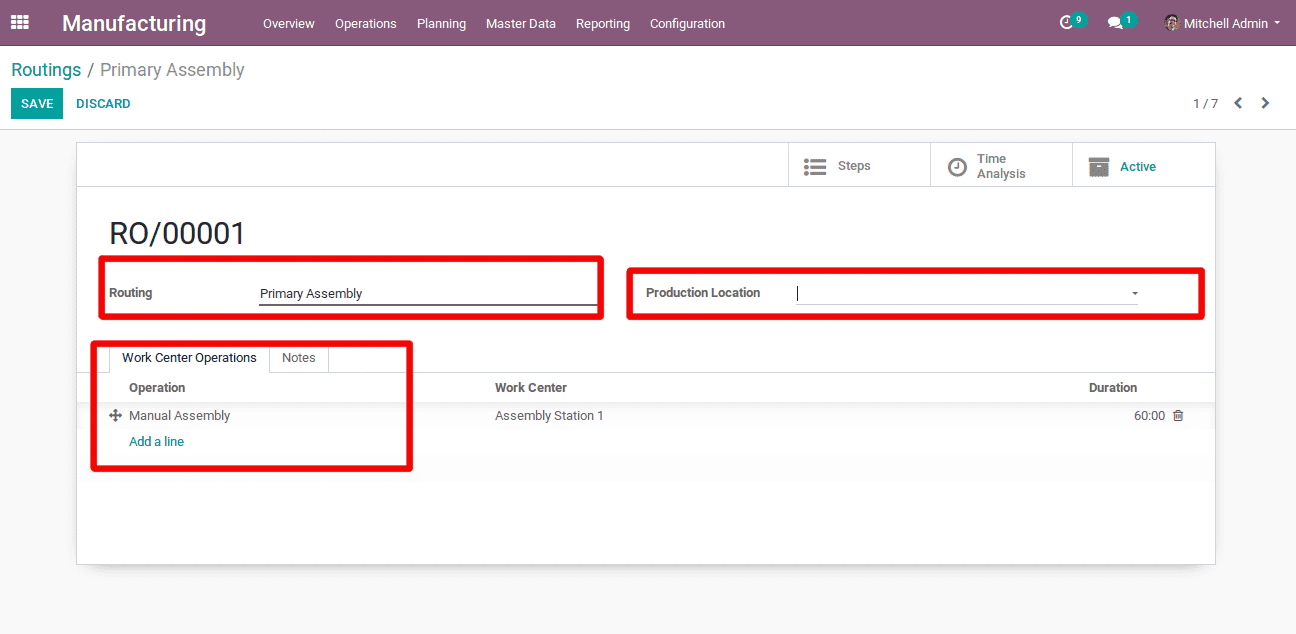The image size is (1296, 634).
Task: Click the Active archive box icon
Action: click(x=1099, y=167)
